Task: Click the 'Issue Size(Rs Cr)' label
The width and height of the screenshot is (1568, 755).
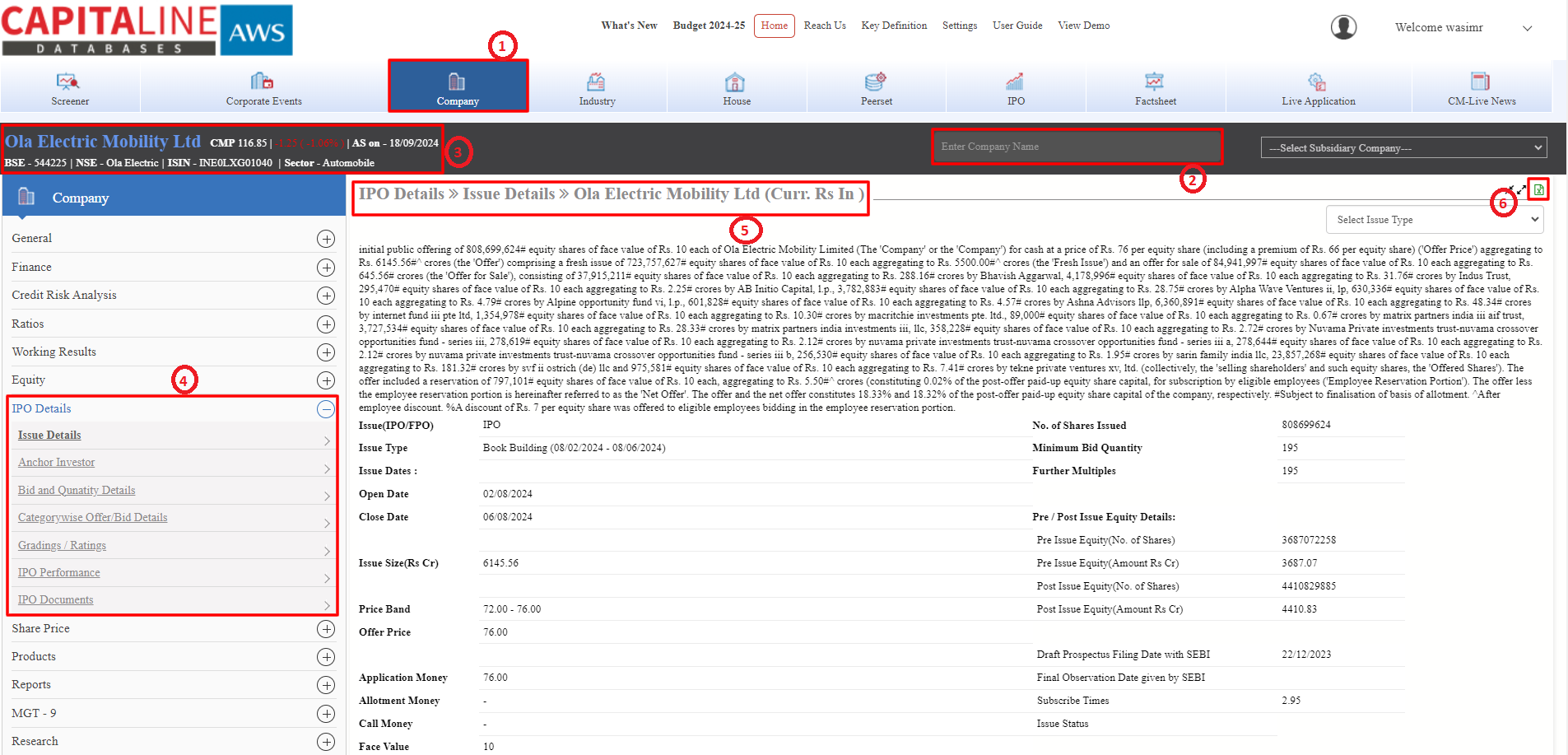Action: [398, 563]
